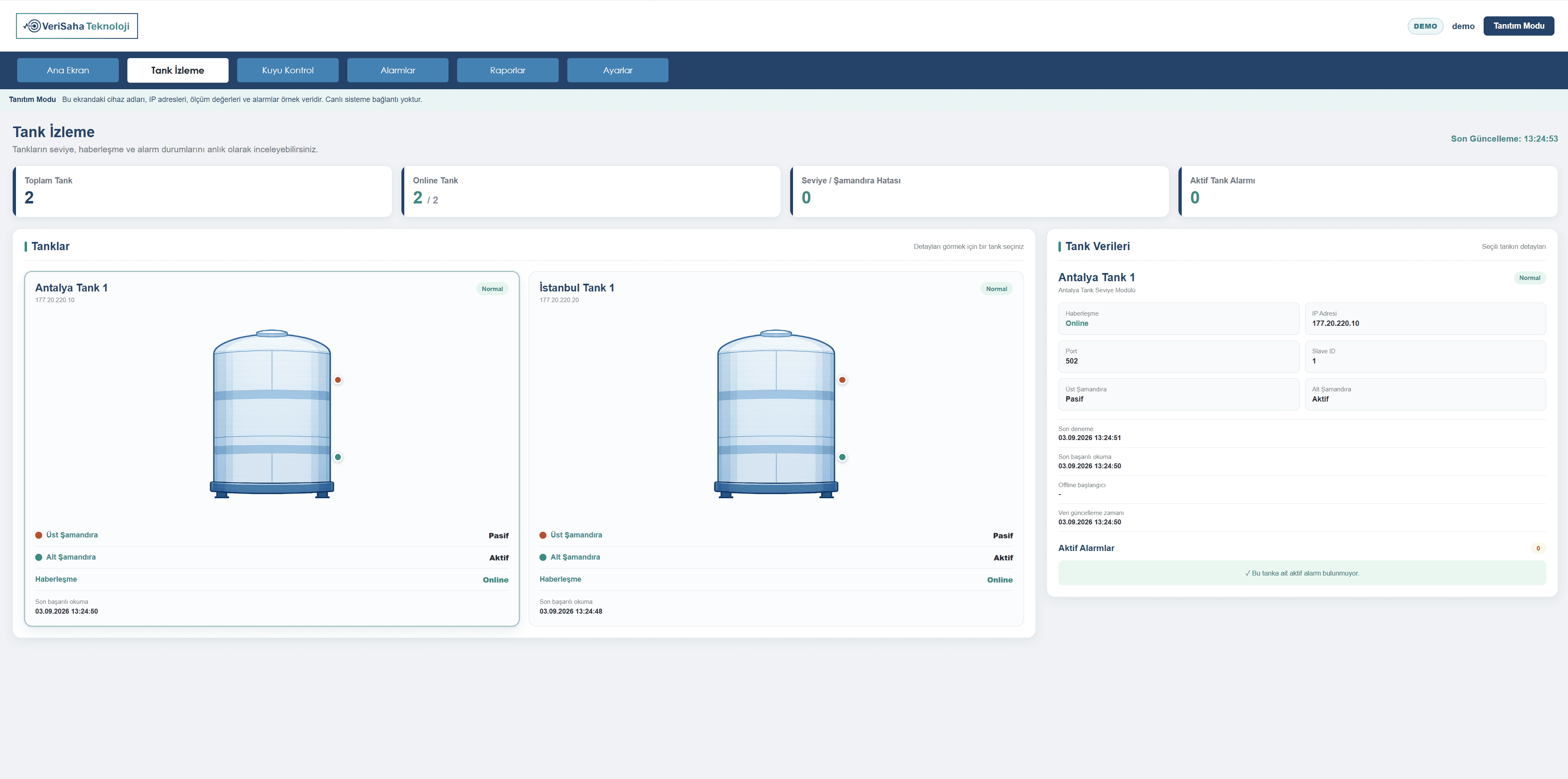Screen dimensions: 1568x779
Task: Click the demo username
Action: pos(1463,26)
